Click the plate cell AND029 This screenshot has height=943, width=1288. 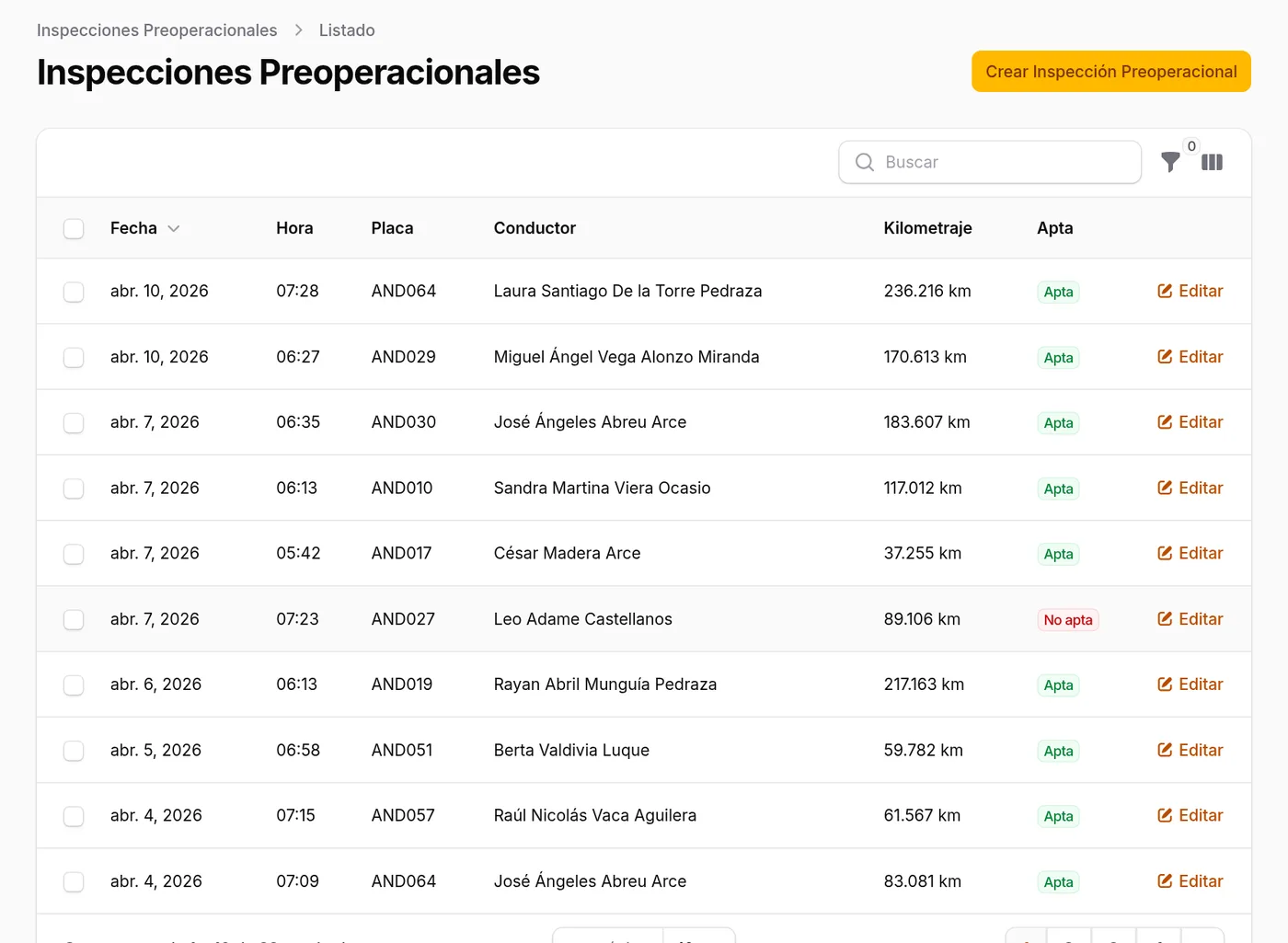[403, 357]
